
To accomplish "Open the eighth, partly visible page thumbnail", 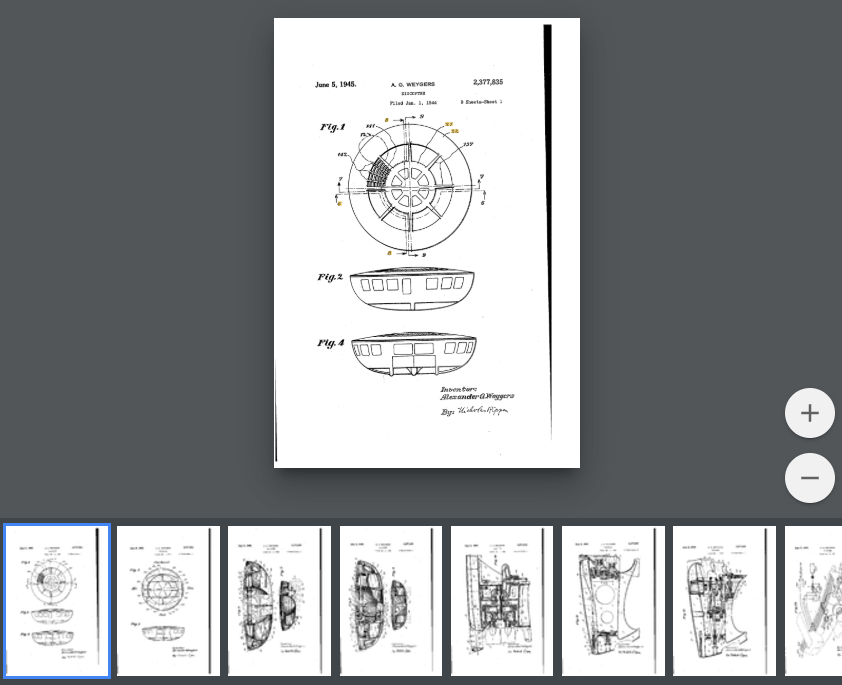I will (813, 601).
